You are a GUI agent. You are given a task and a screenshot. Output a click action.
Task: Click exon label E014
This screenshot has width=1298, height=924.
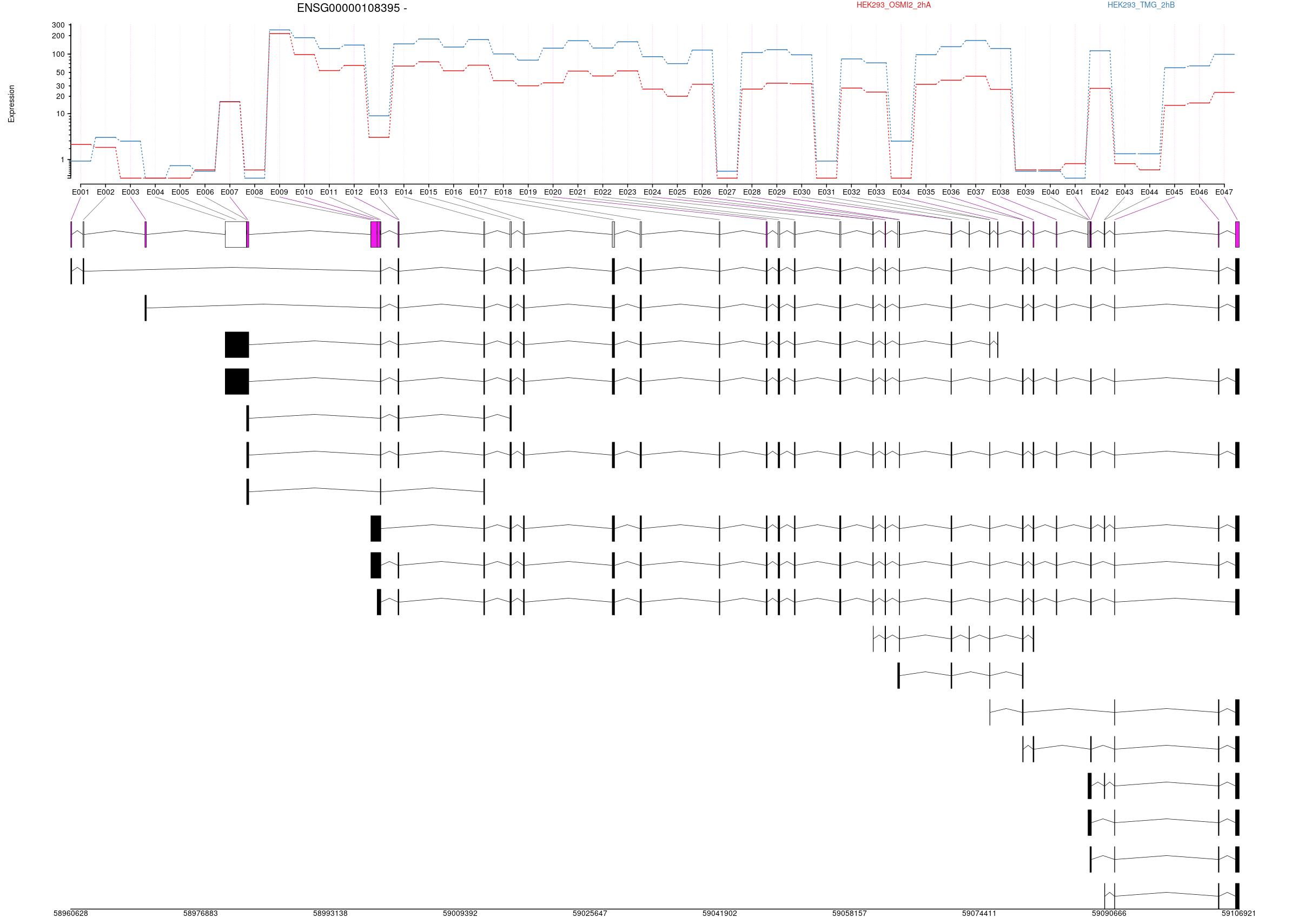coord(403,192)
